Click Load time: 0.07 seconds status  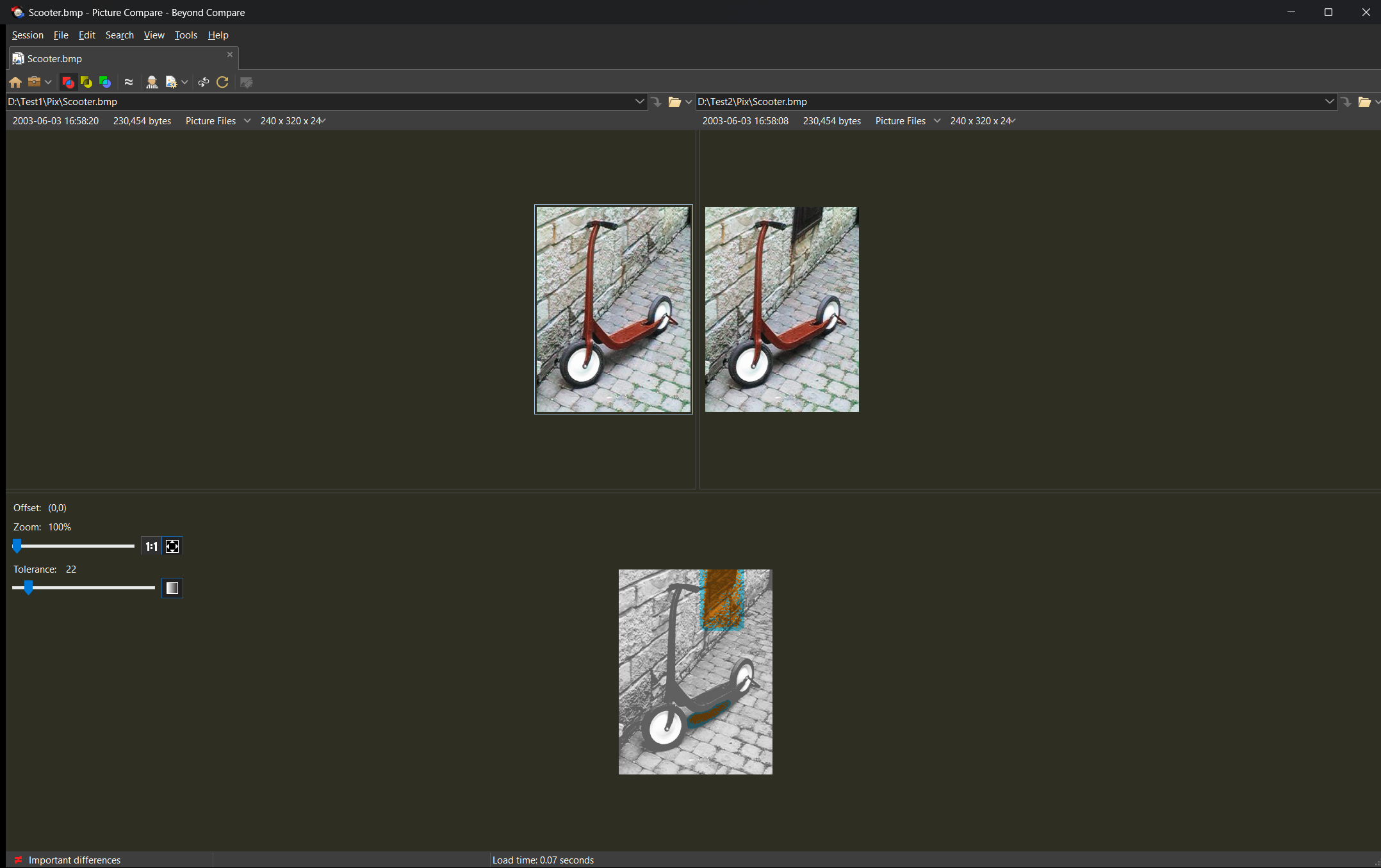543,860
